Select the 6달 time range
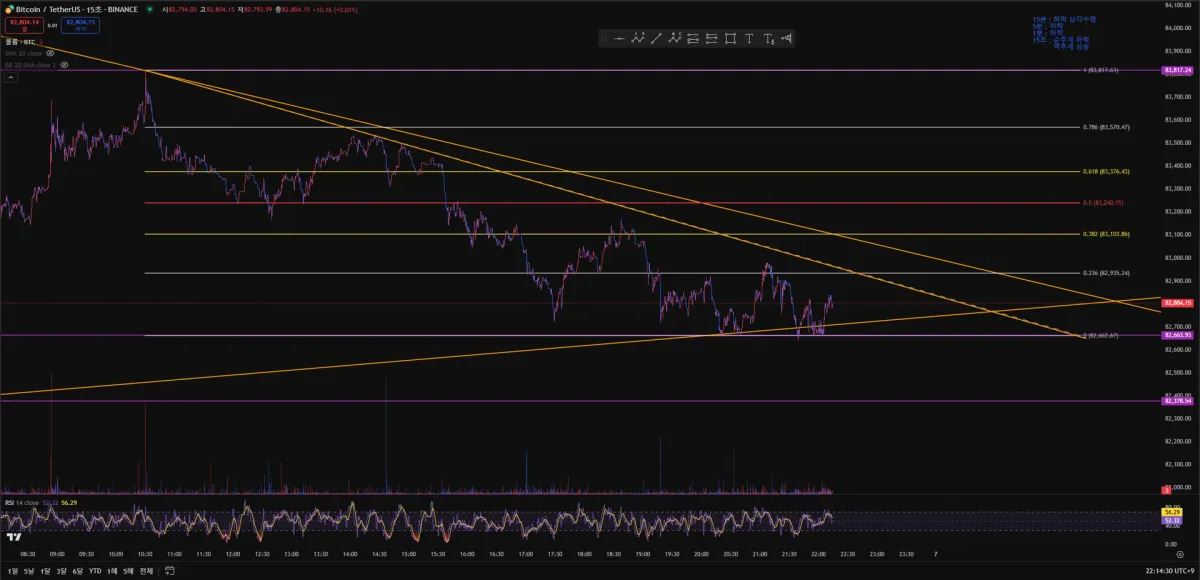Image resolution: width=1200 pixels, height=580 pixels. [77, 571]
